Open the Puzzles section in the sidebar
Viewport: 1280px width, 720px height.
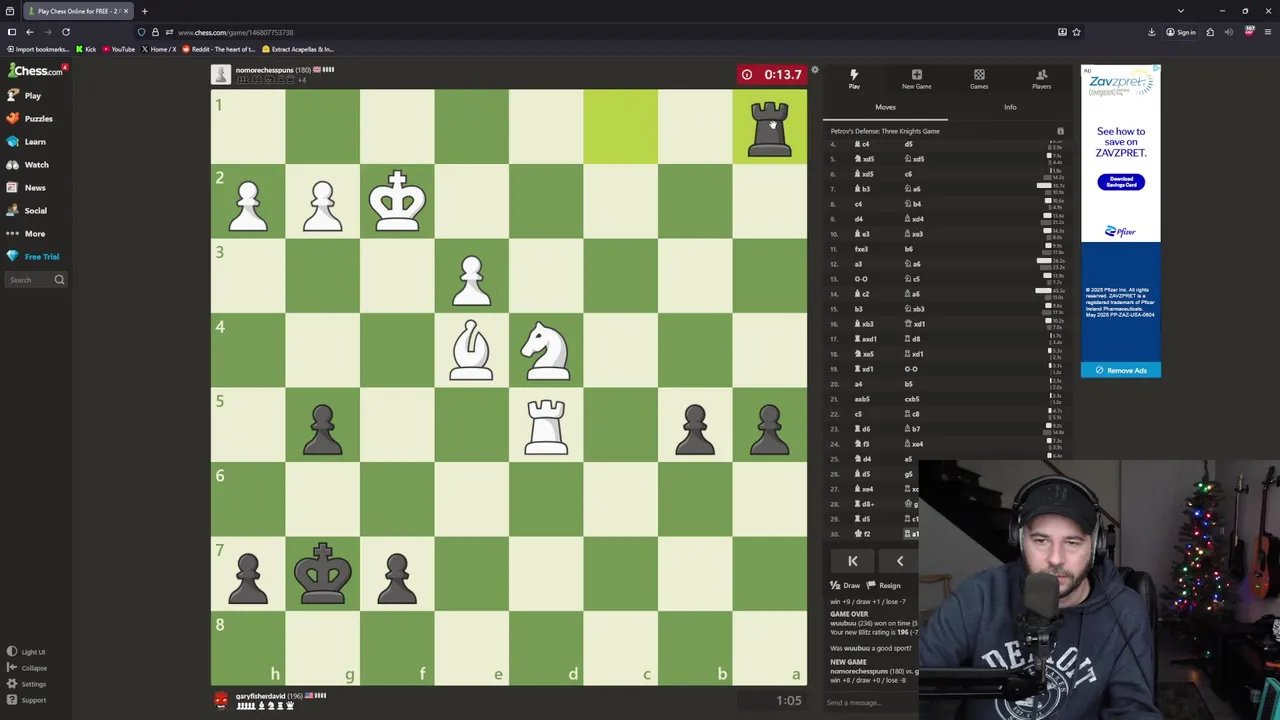pos(29,119)
